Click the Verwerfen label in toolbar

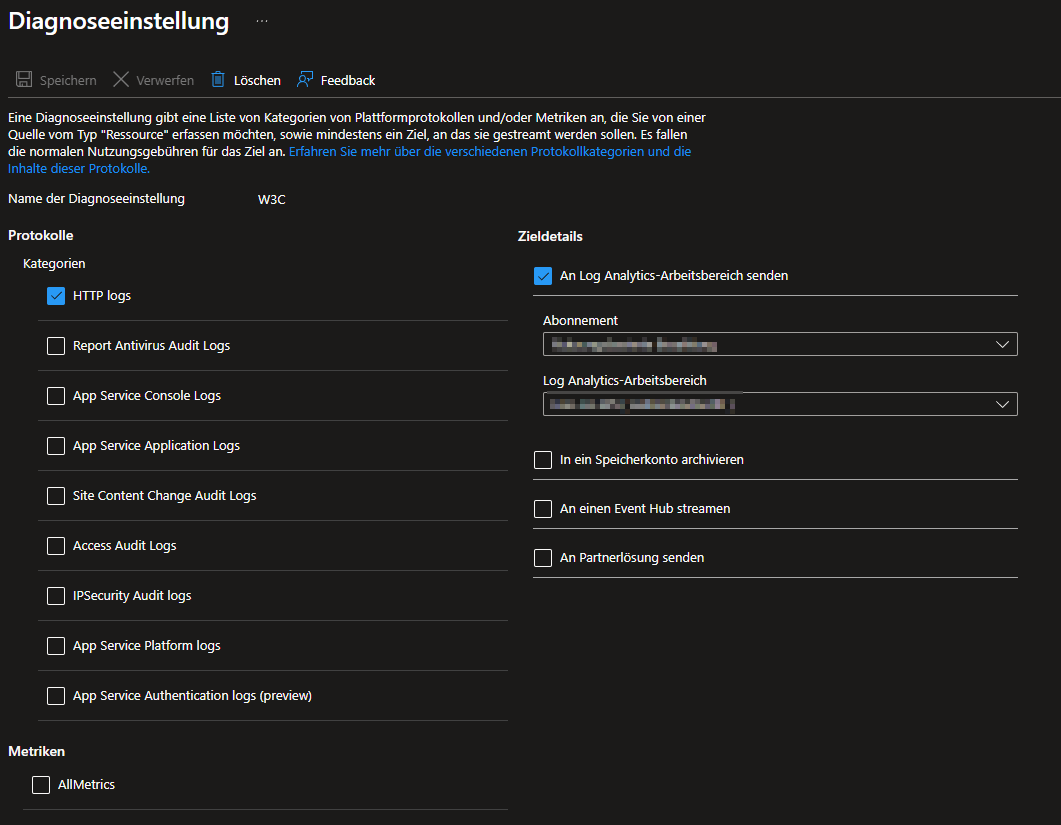coord(165,81)
